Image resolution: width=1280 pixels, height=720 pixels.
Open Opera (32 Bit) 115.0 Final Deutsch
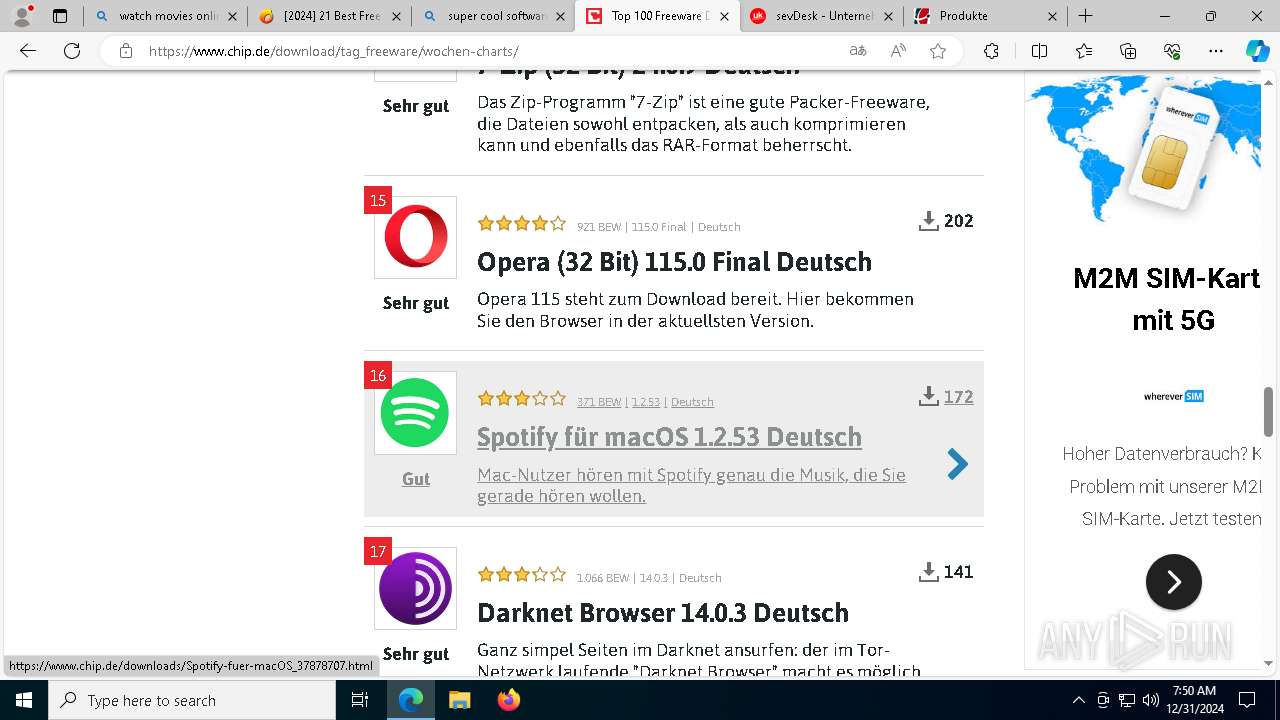pos(674,262)
